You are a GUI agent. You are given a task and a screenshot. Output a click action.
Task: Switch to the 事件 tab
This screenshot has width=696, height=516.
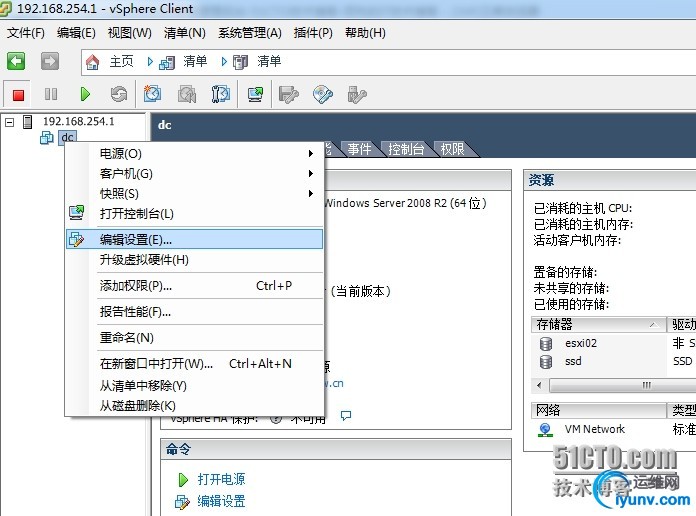tap(360, 149)
